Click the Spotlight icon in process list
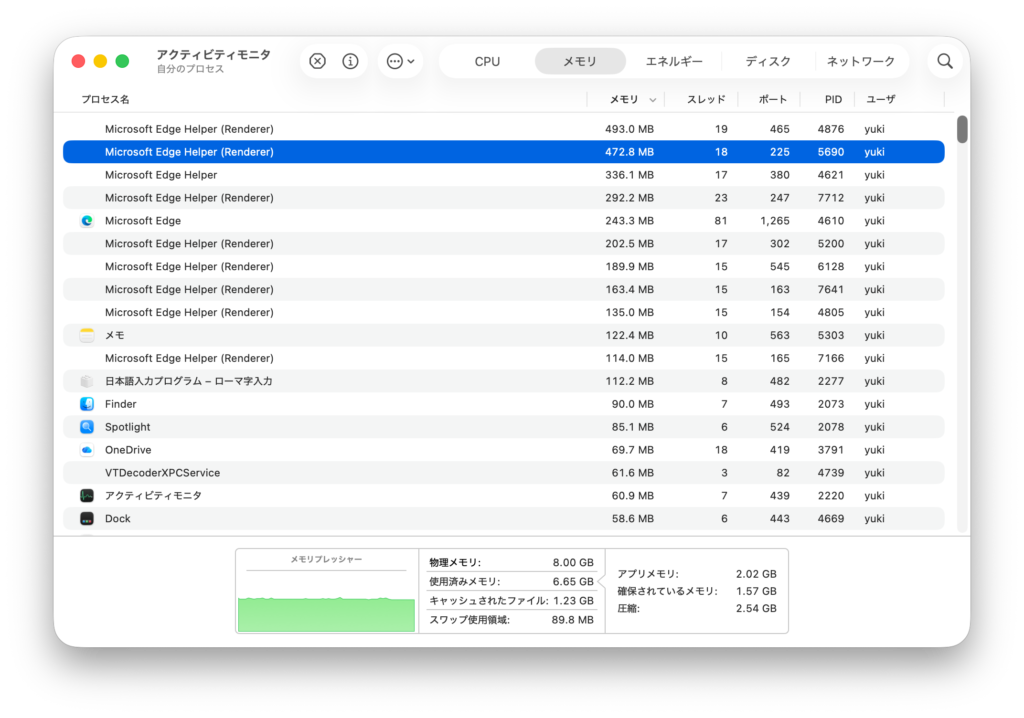Screen dimensions: 1024x718 [x=87, y=427]
